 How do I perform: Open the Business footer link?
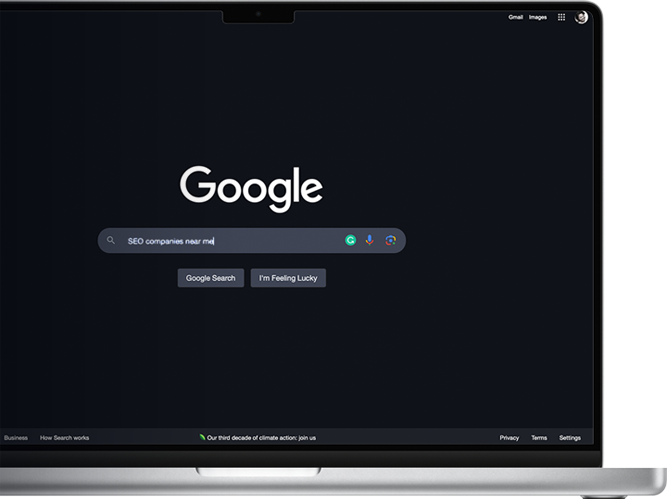16,438
